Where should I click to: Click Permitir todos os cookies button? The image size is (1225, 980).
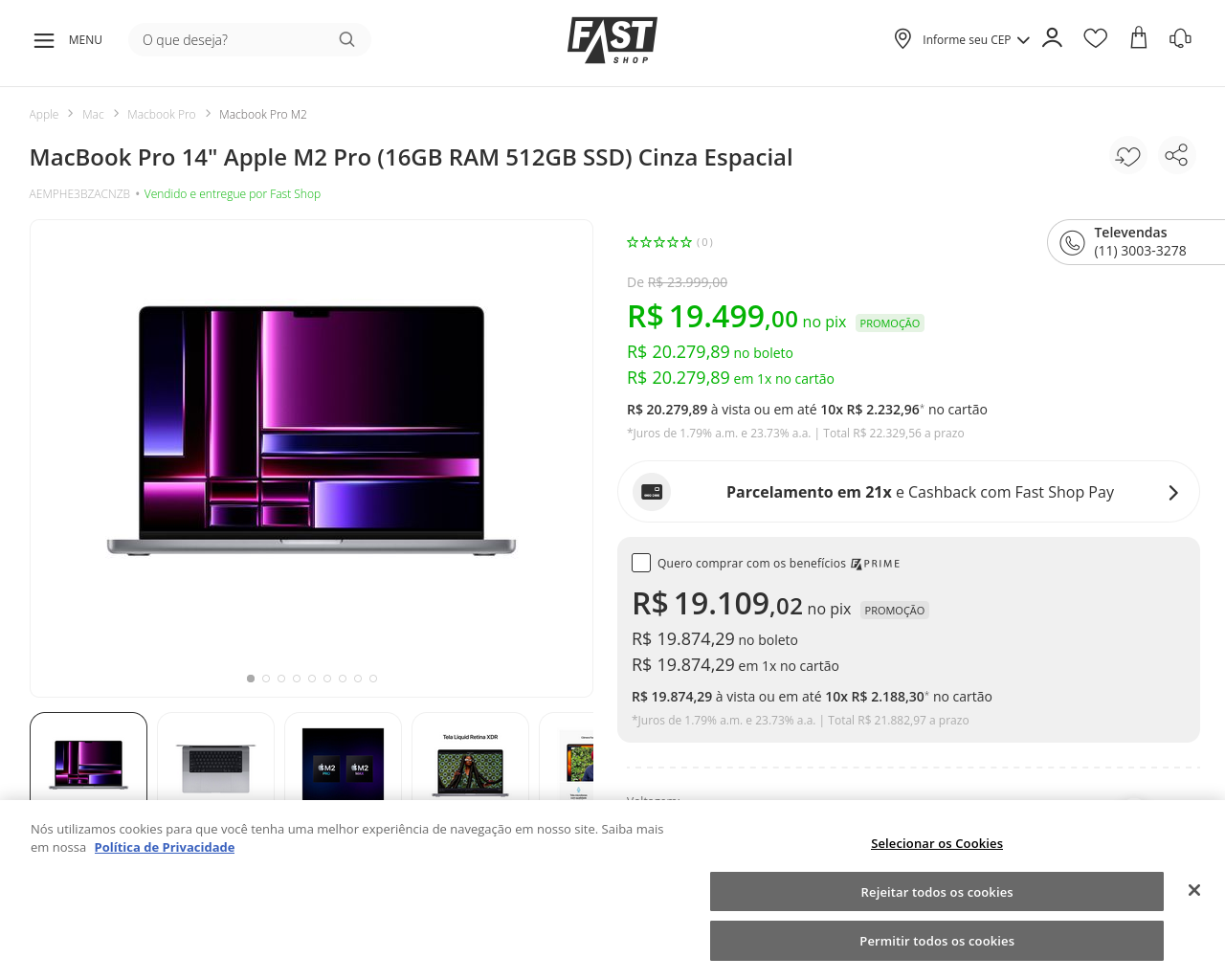click(x=937, y=941)
